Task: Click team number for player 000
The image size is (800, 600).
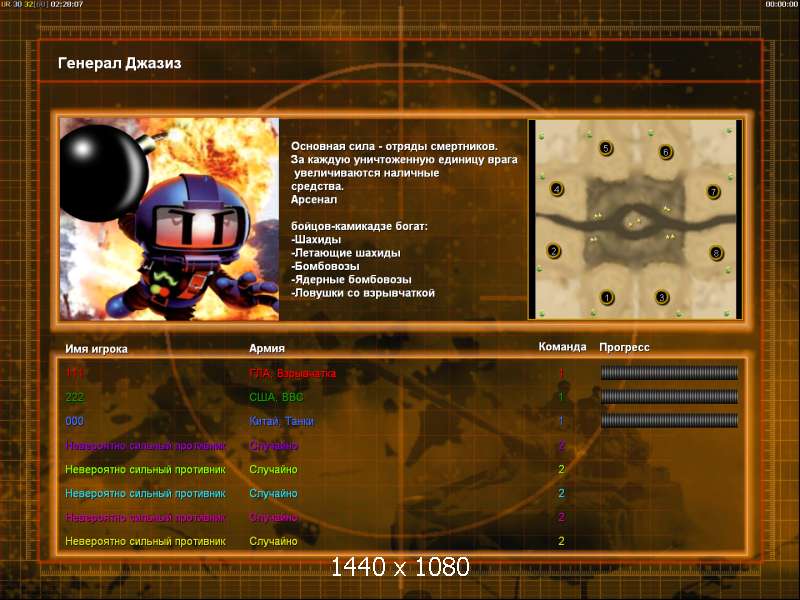Action: 561,421
